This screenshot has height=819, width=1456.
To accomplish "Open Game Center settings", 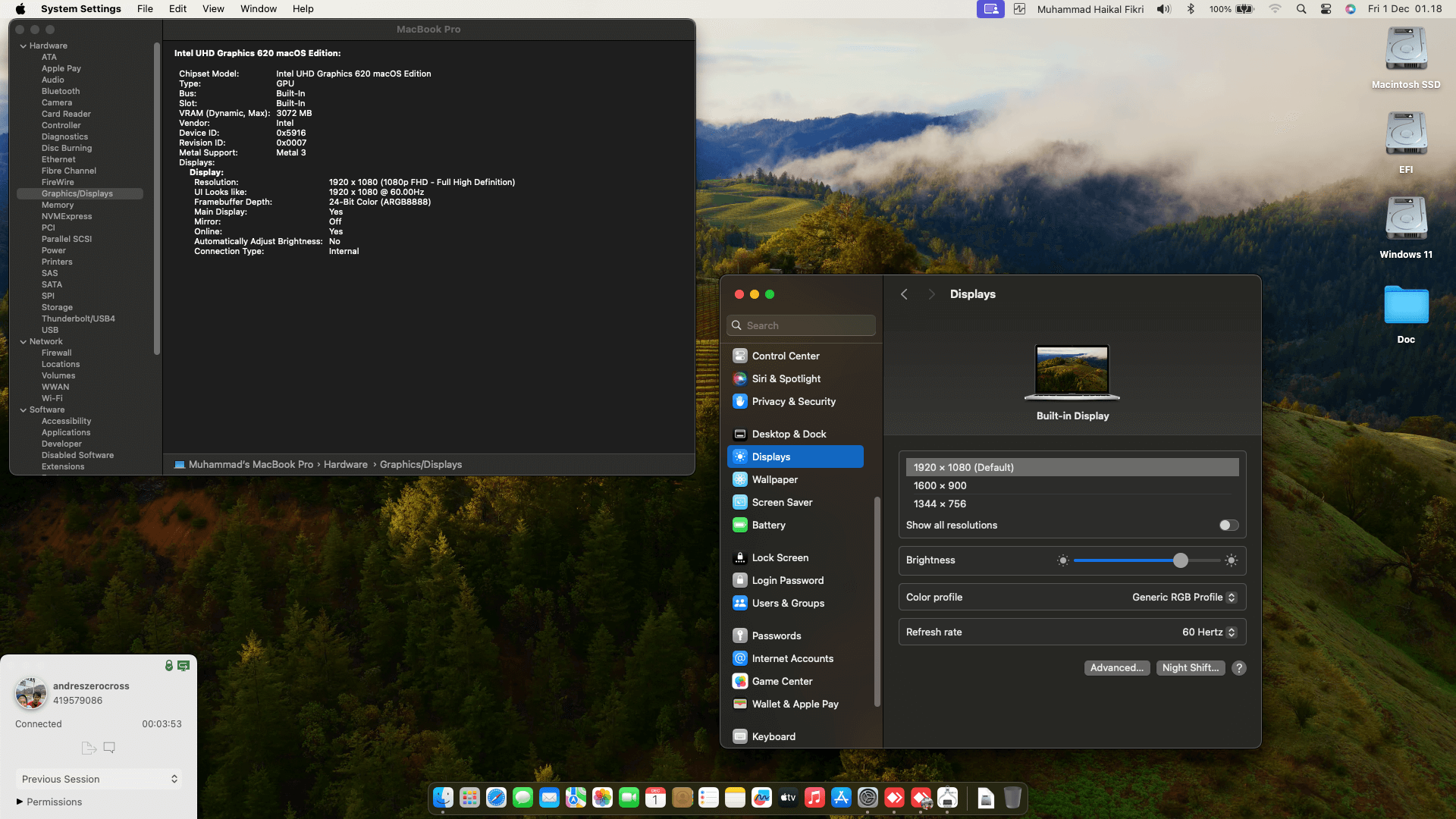I will coord(782,681).
